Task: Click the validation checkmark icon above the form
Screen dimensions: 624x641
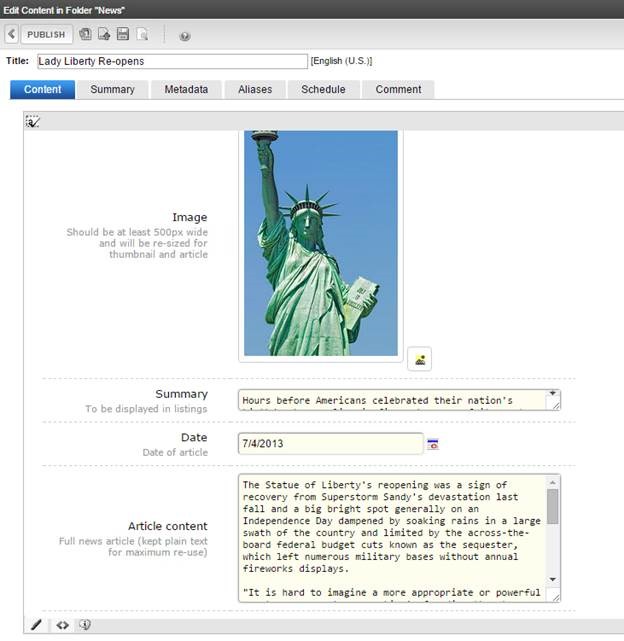Action: (x=32, y=121)
